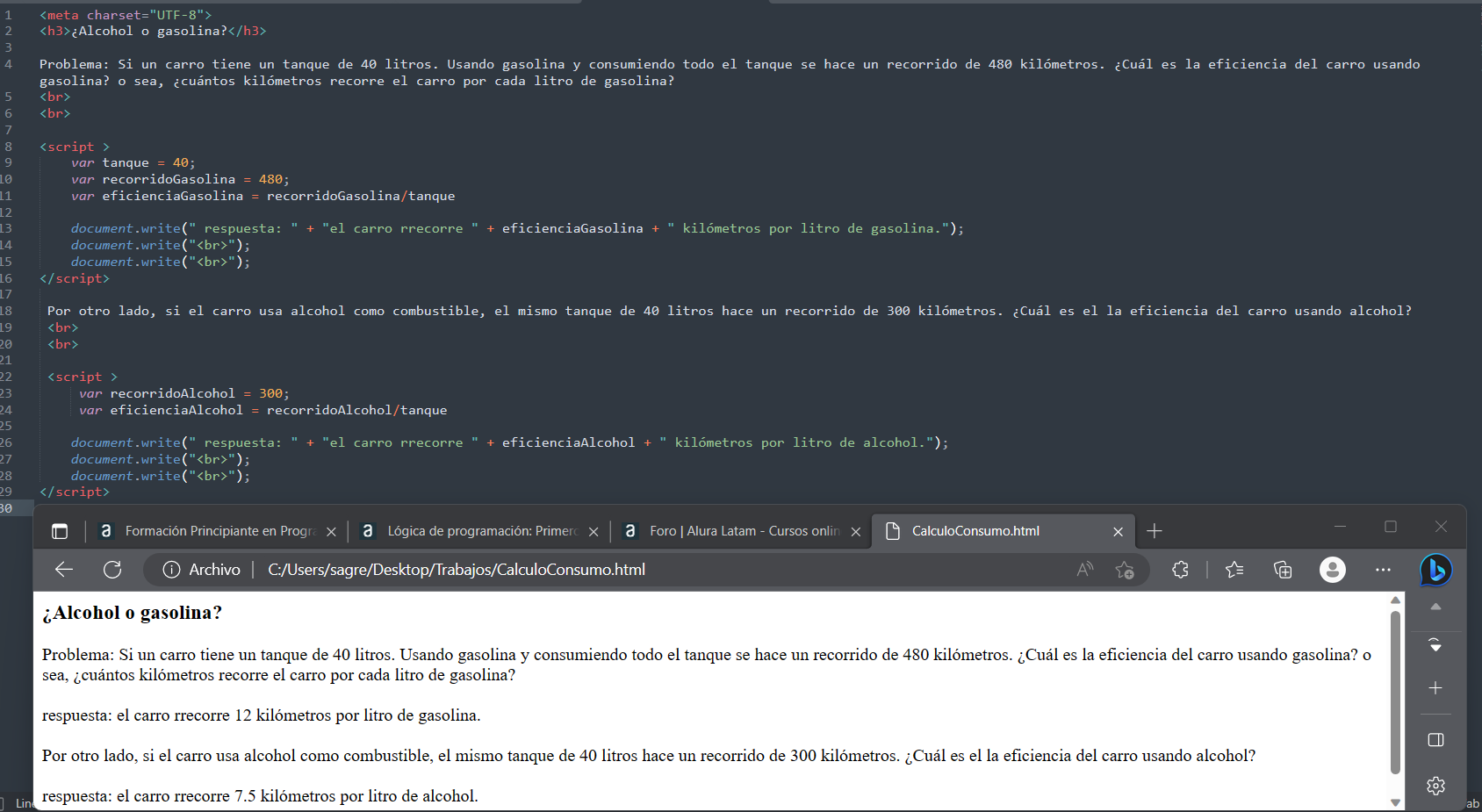Open sidebar settings gear icon
This screenshot has width=1482, height=812.
(x=1435, y=786)
